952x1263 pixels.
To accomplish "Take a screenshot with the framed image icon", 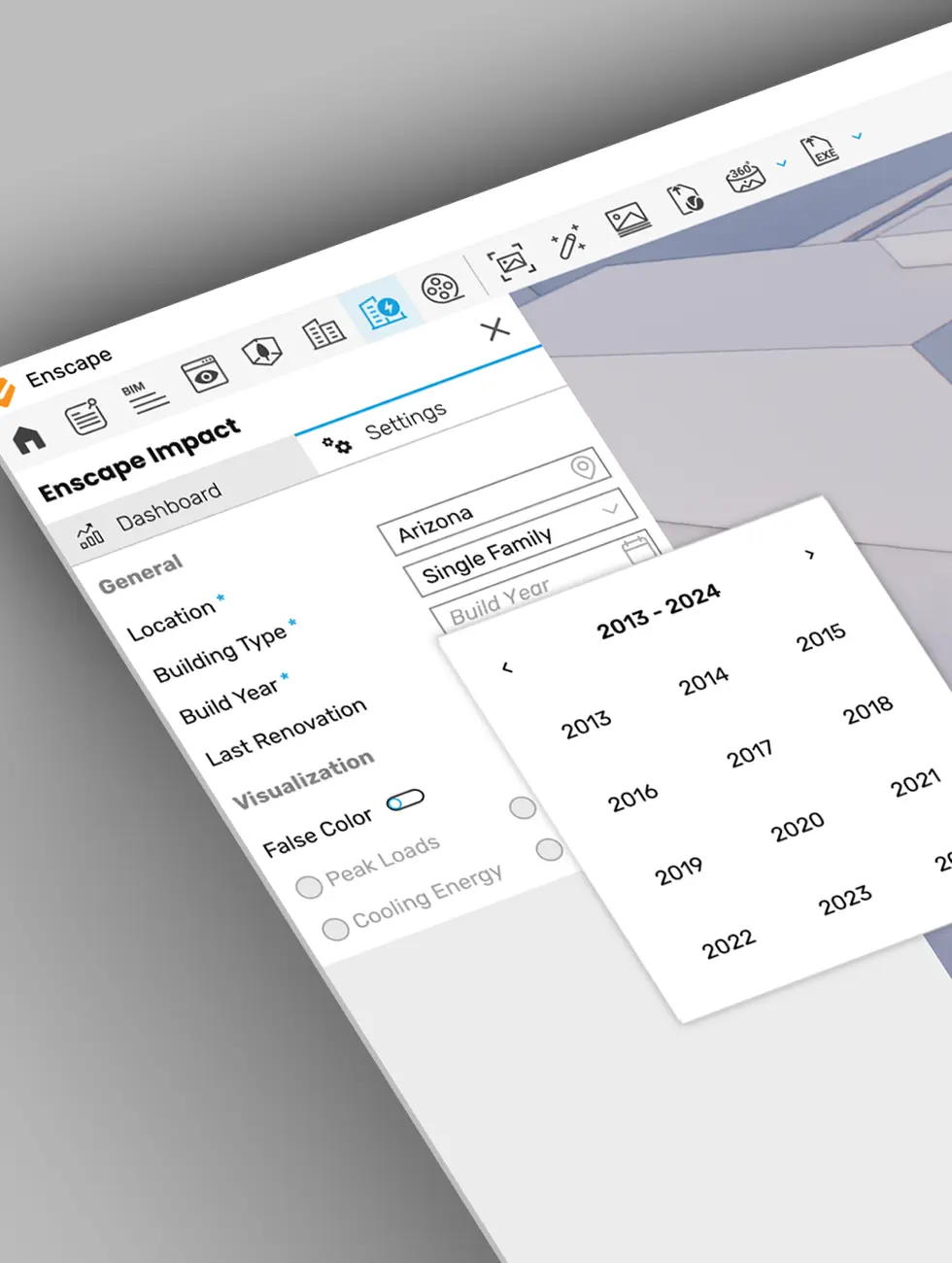I will point(511,262).
